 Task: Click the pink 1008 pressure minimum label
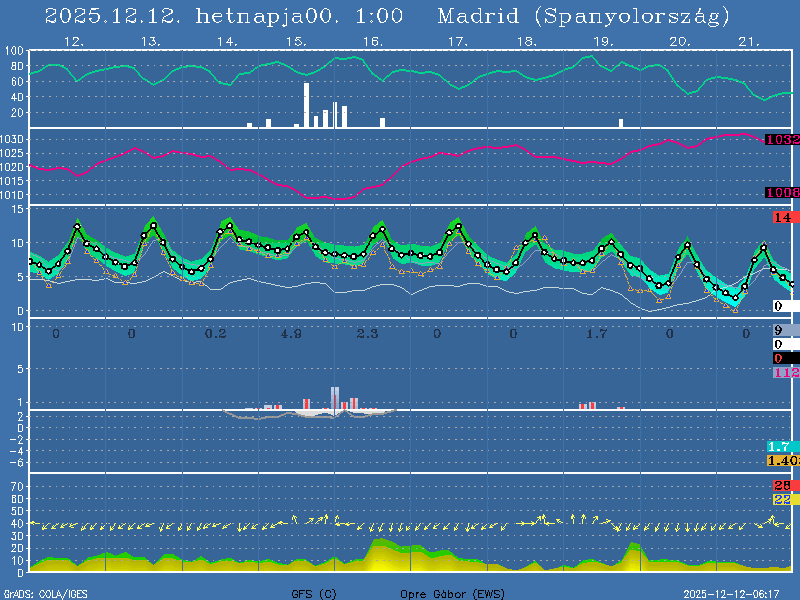[781, 192]
